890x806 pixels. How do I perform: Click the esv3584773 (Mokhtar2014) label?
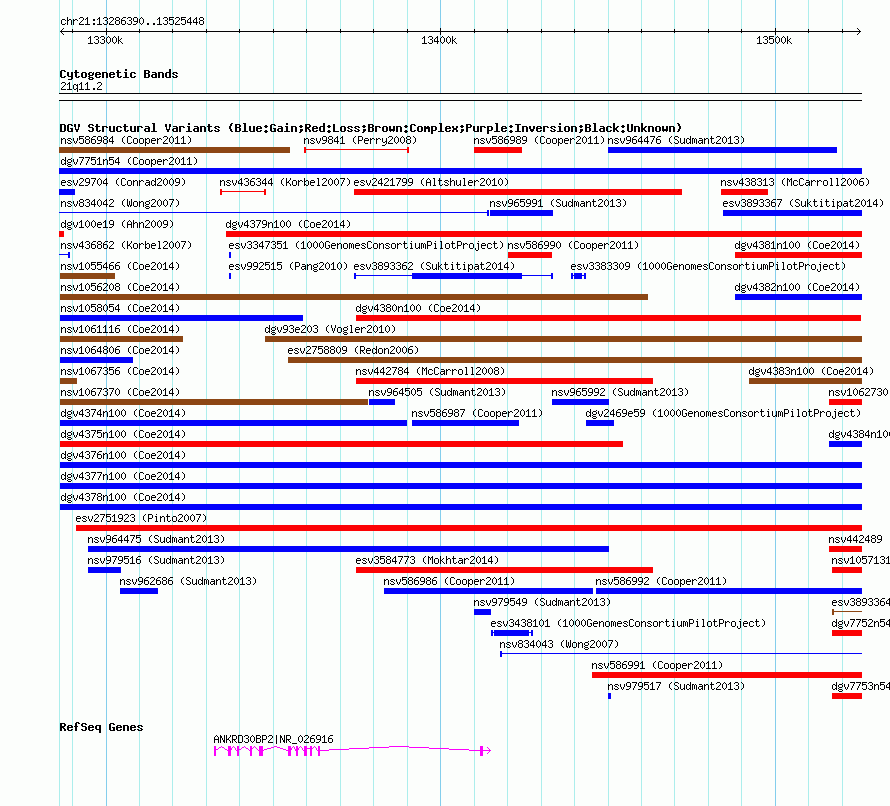427,560
